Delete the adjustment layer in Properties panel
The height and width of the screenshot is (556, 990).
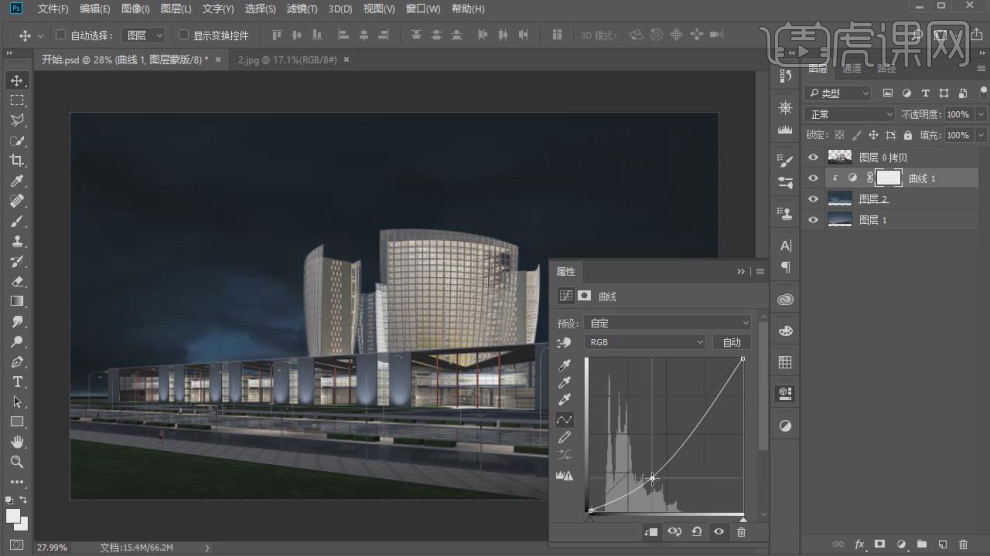coord(741,532)
